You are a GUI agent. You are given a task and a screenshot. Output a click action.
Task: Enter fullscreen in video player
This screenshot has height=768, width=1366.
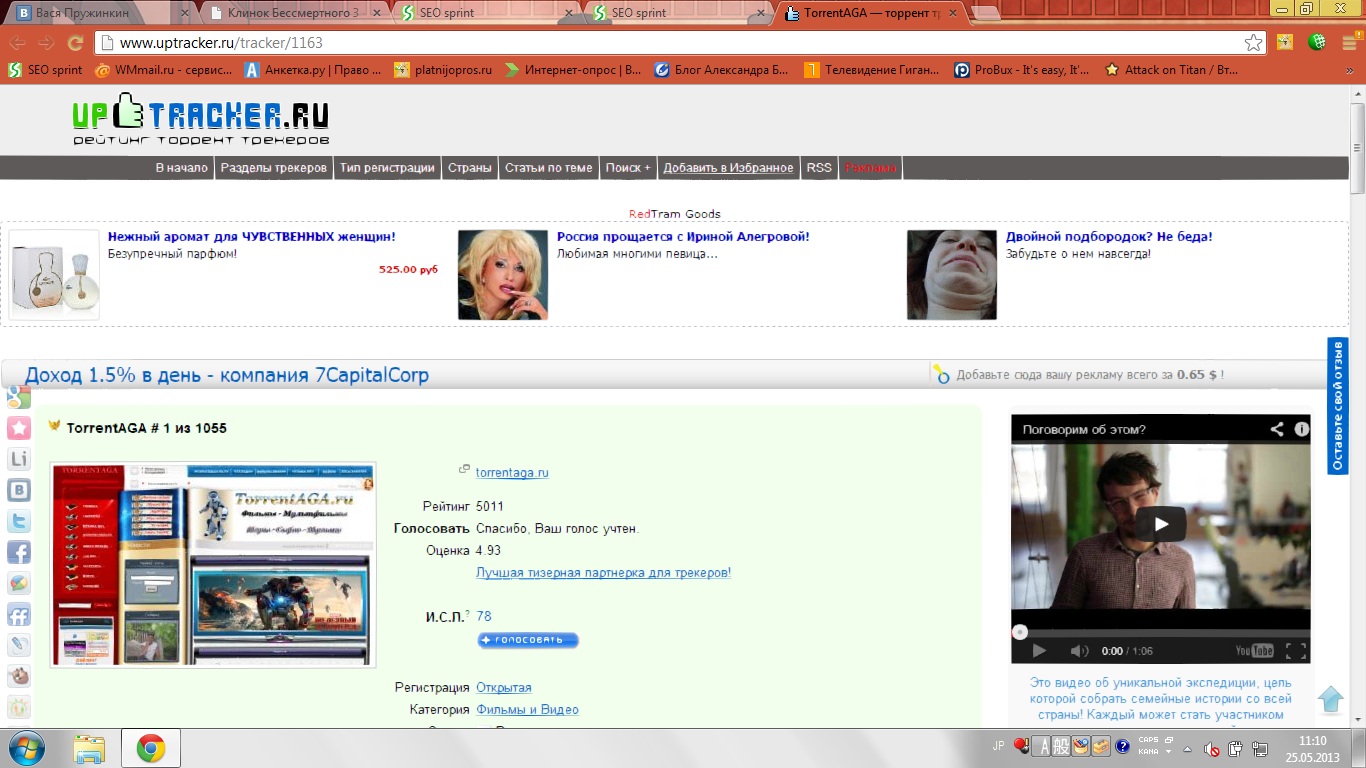tap(1295, 651)
